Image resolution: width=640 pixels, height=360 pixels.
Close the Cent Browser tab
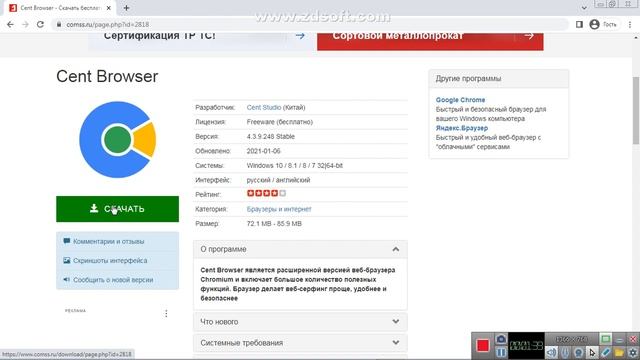tap(109, 8)
